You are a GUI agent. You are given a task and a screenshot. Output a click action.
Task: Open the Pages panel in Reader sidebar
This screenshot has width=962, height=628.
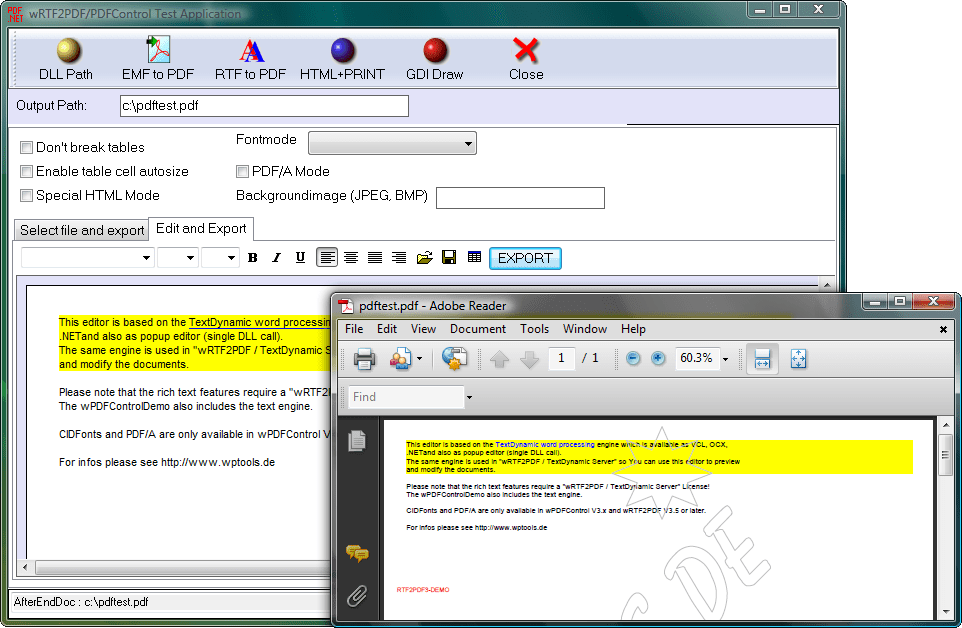click(x=357, y=440)
